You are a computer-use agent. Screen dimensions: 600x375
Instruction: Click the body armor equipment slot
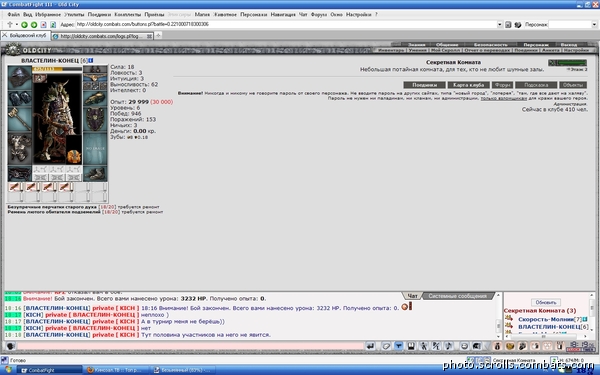(20, 148)
